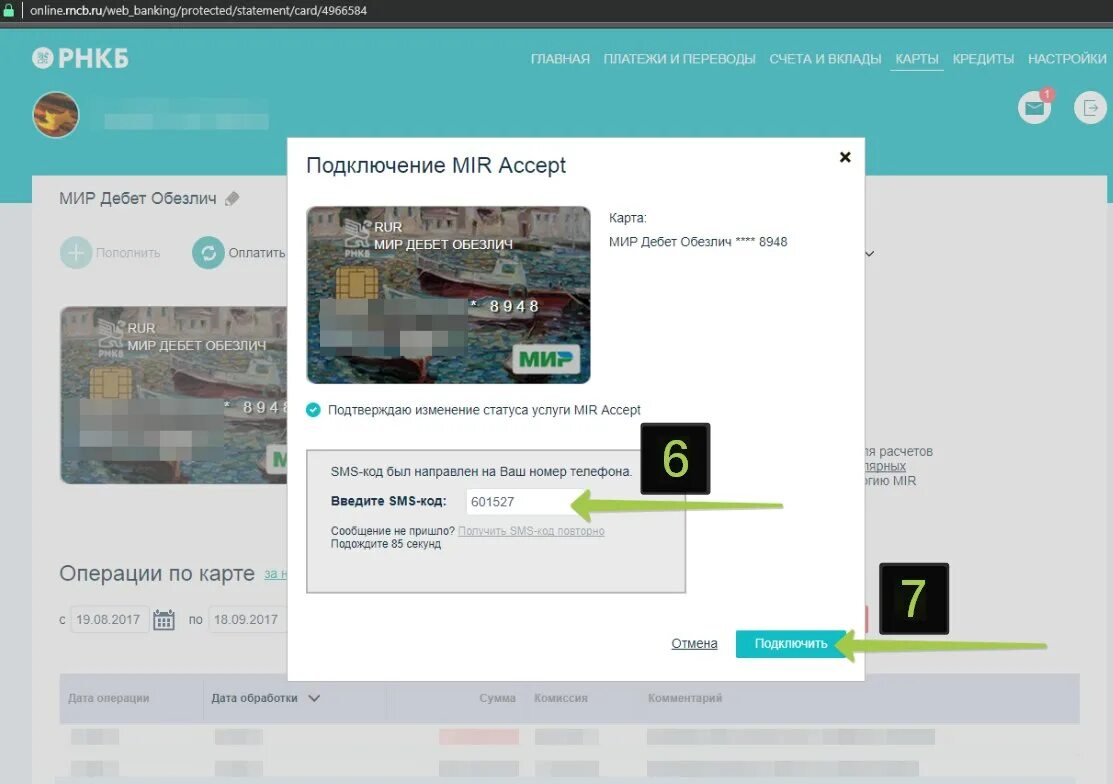Toggle the MIR Accept confirmation checkbox
This screenshot has width=1113, height=784.
[313, 410]
